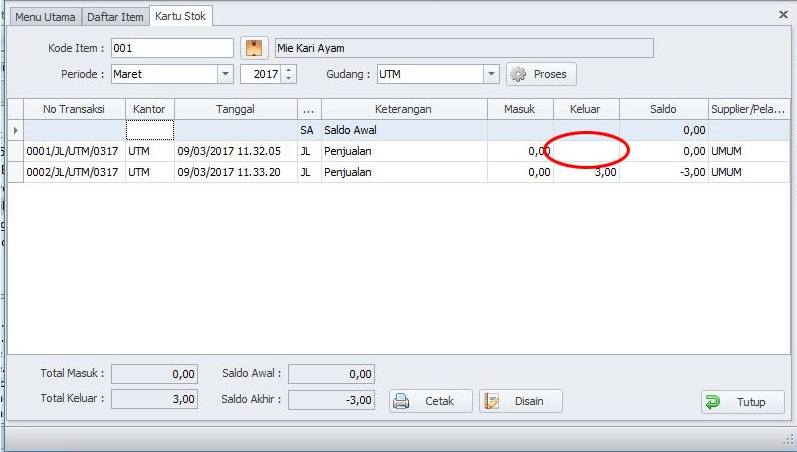Image resolution: width=797 pixels, height=452 pixels.
Task: Open the Disain design button
Action: (x=520, y=401)
